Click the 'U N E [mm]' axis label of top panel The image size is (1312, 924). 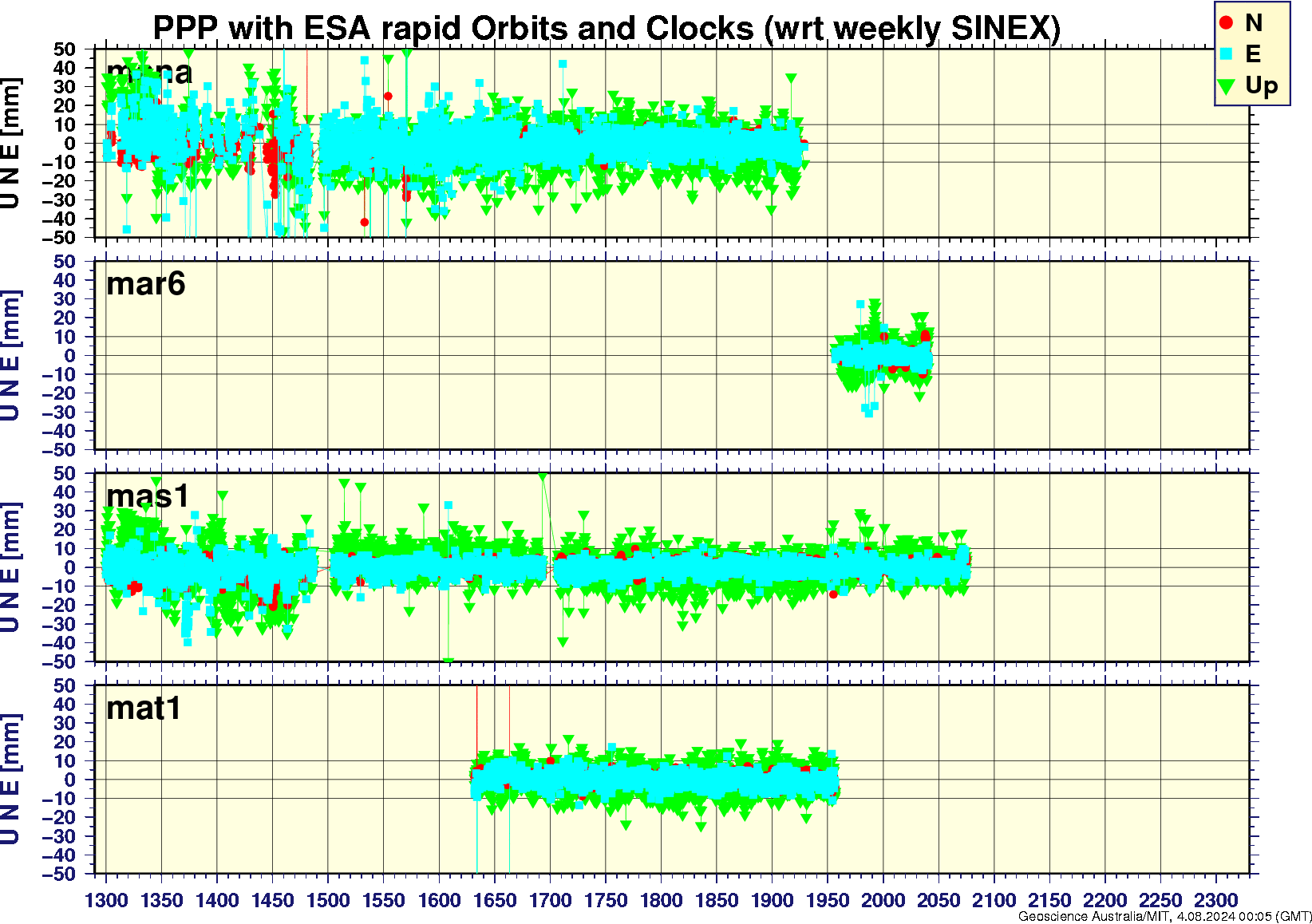pyautogui.click(x=10, y=144)
